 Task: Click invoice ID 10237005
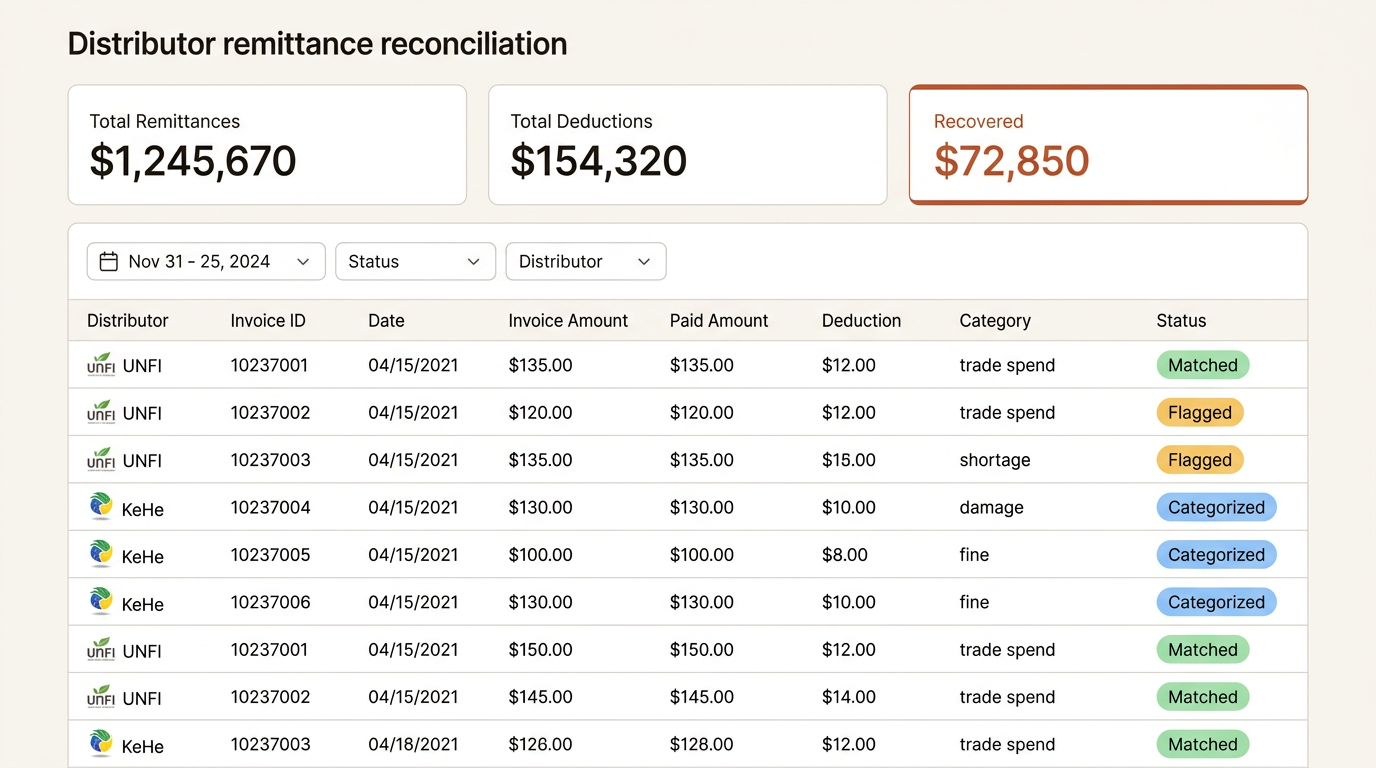tap(270, 555)
